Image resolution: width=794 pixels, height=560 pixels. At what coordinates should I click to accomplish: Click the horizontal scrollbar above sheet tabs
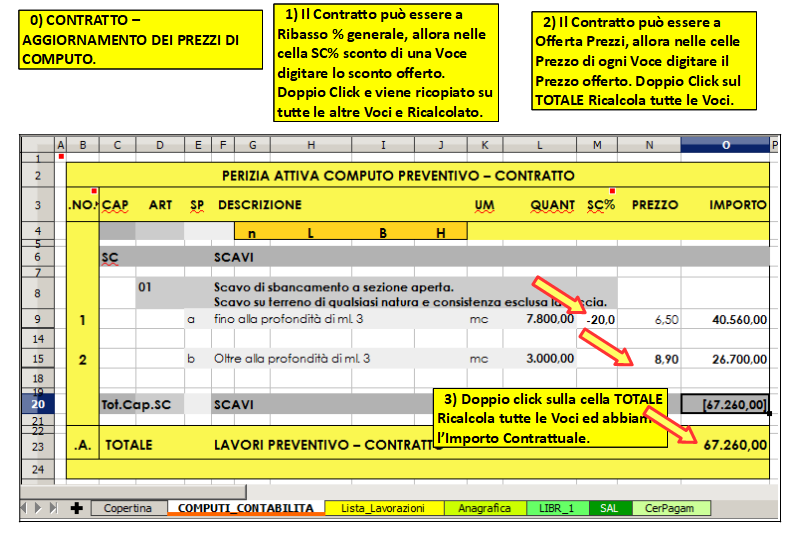(134, 491)
